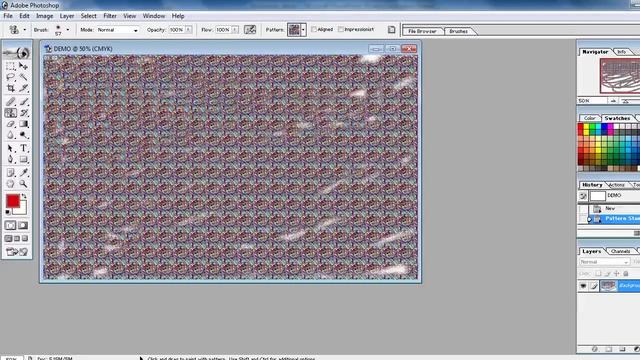Image resolution: width=640 pixels, height=360 pixels.
Task: Open the Image menu
Action: click(x=44, y=16)
